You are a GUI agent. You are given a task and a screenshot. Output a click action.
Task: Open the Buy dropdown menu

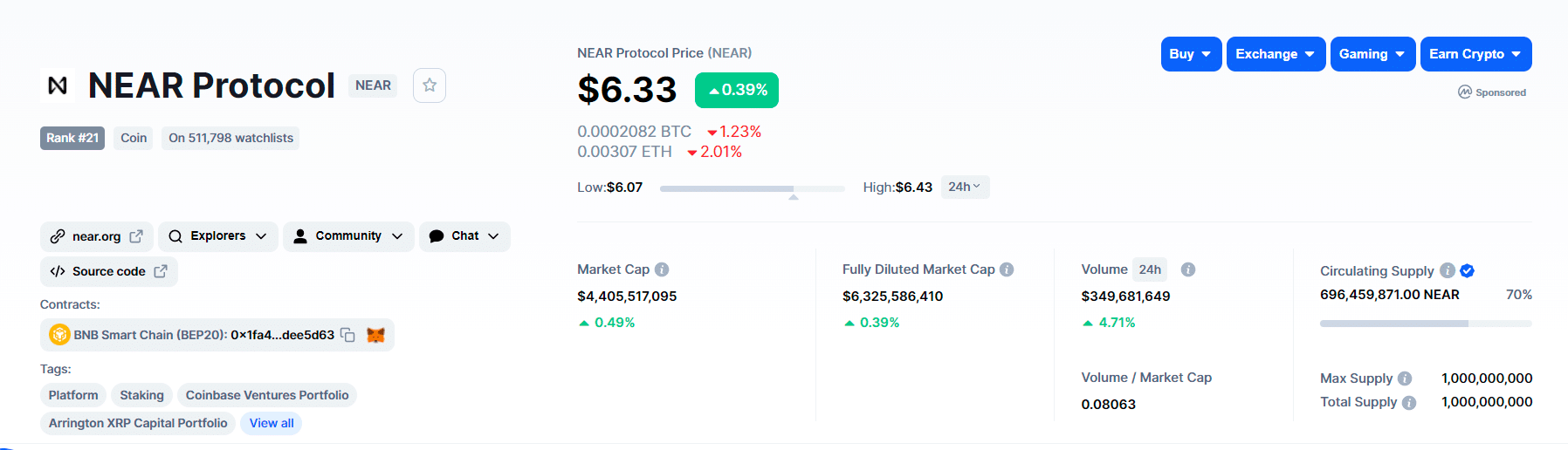[1191, 54]
